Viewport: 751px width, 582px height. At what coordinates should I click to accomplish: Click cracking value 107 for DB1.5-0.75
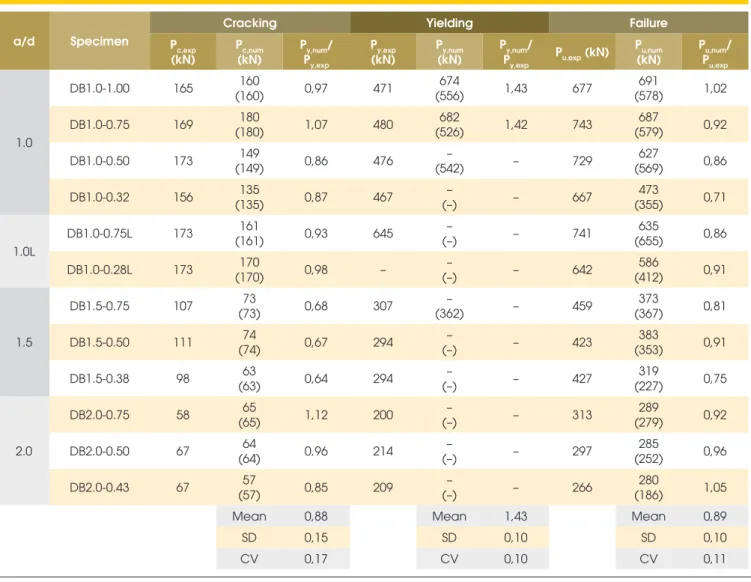click(x=183, y=306)
